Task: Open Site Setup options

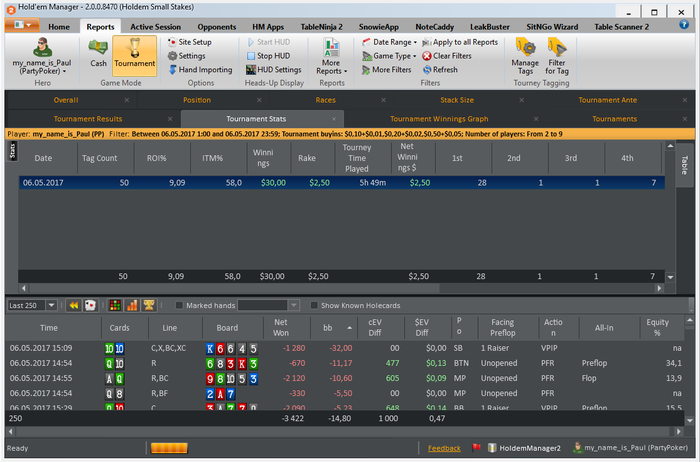Action: tap(190, 42)
